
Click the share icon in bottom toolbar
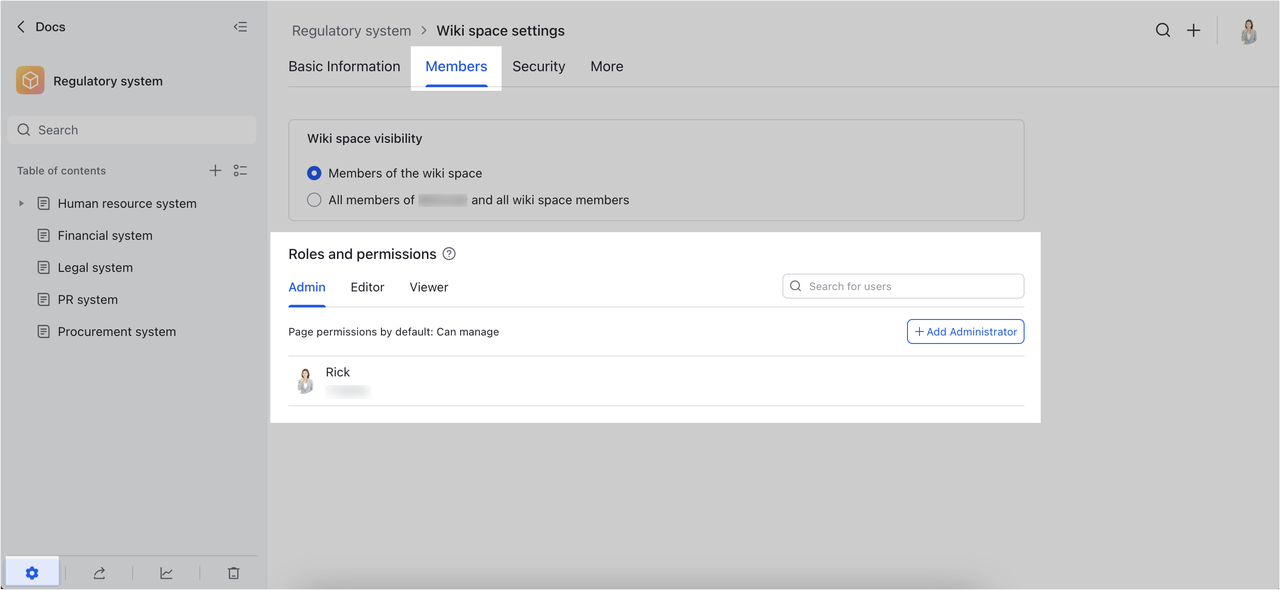tap(98, 572)
